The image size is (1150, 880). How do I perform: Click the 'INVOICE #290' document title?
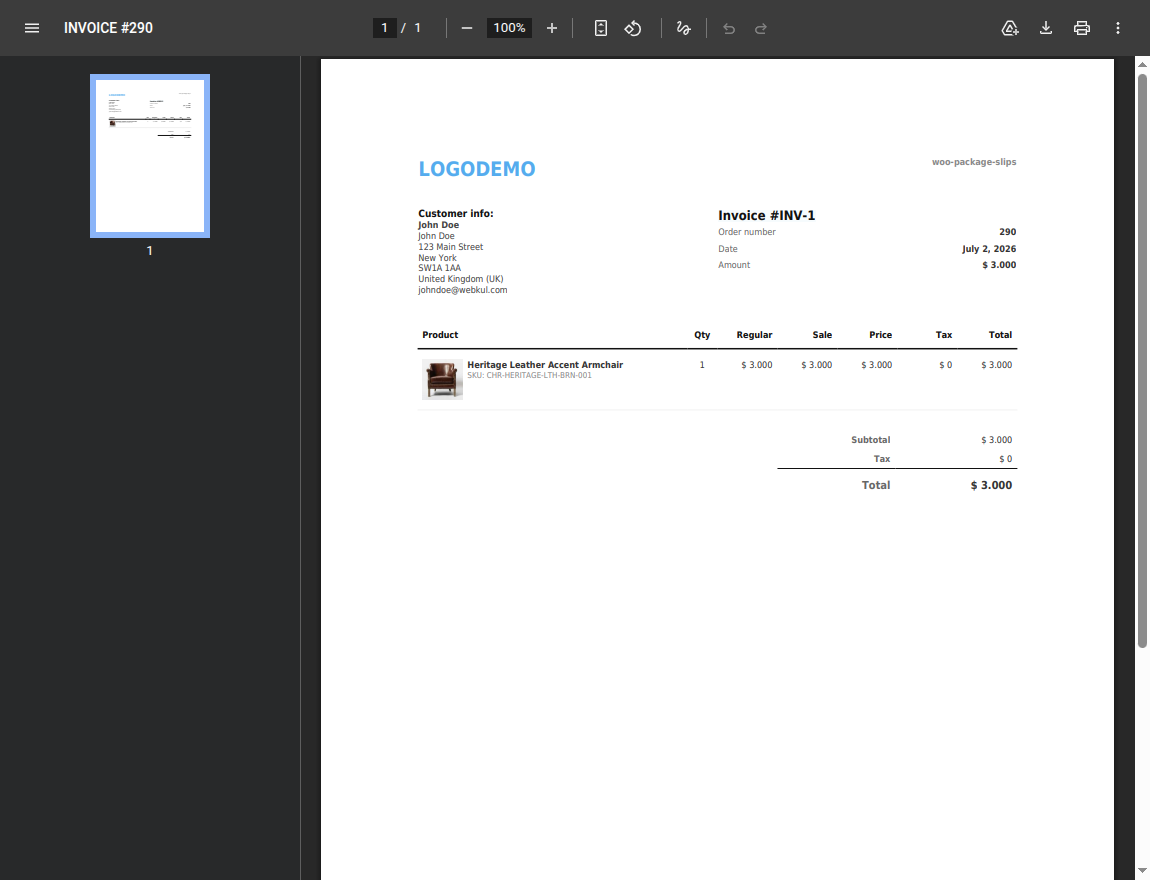point(109,28)
